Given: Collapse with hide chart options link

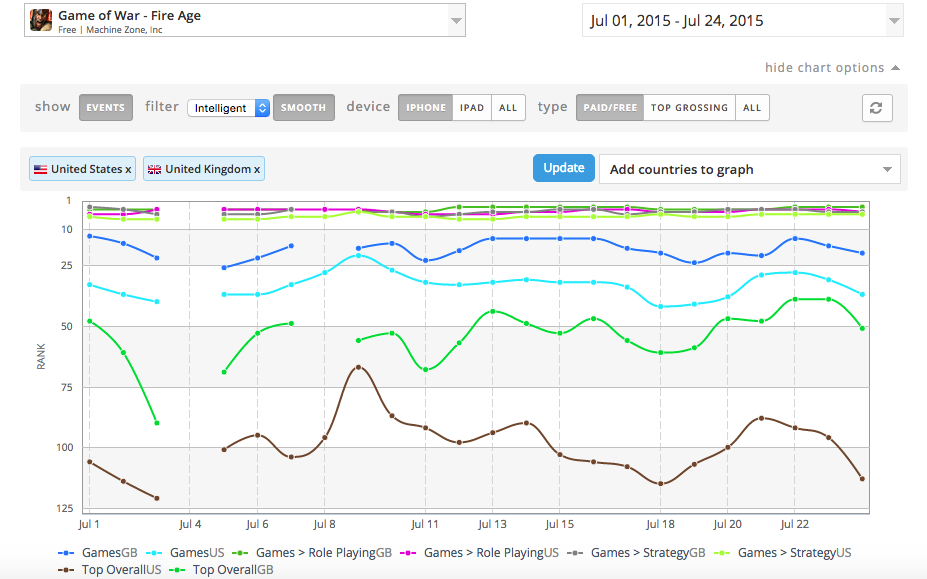Looking at the screenshot, I should (831, 68).
